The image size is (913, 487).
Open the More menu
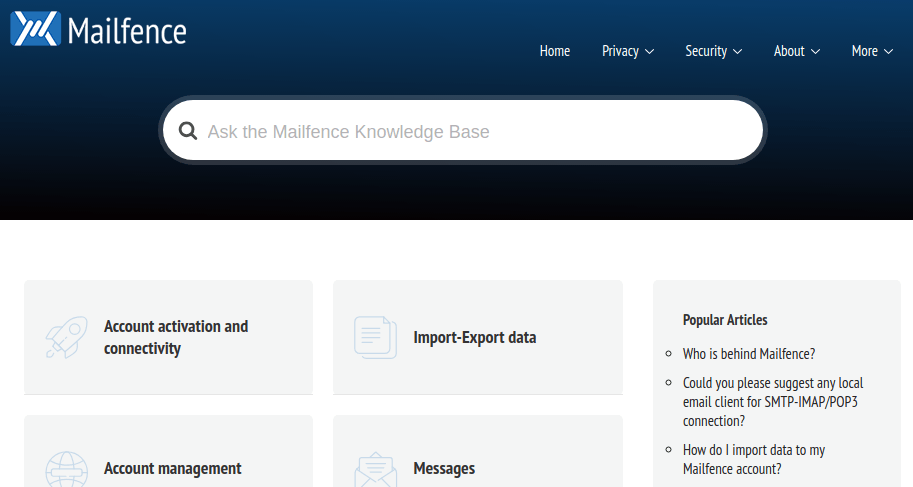[872, 51]
